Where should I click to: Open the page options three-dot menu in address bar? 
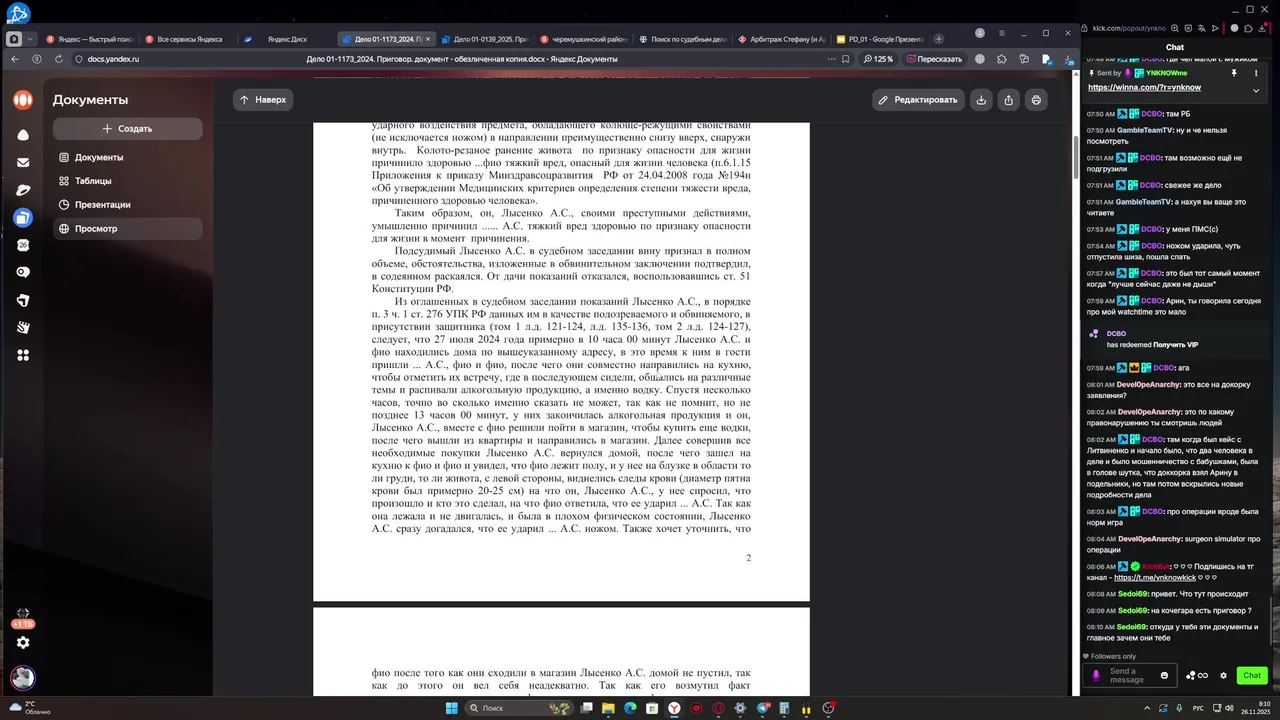tap(831, 59)
